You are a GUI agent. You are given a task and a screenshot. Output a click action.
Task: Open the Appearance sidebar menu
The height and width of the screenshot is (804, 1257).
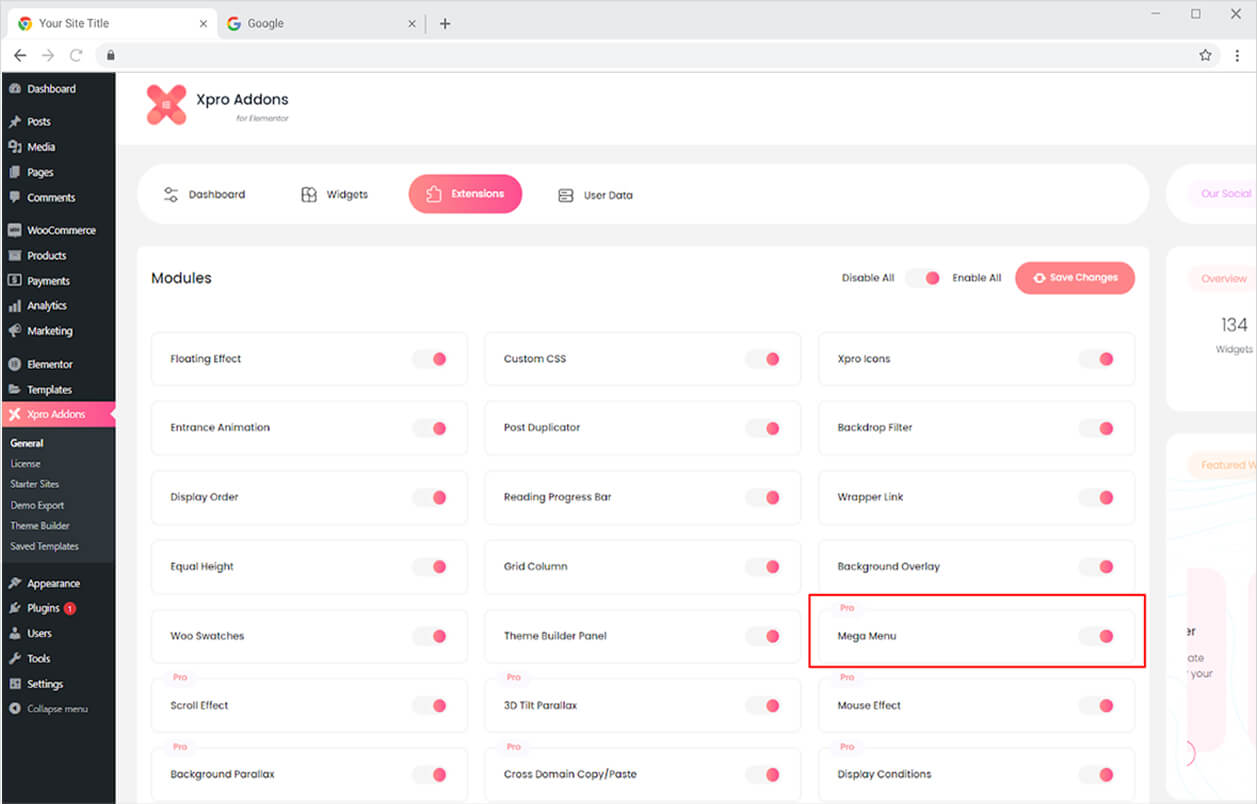click(52, 584)
